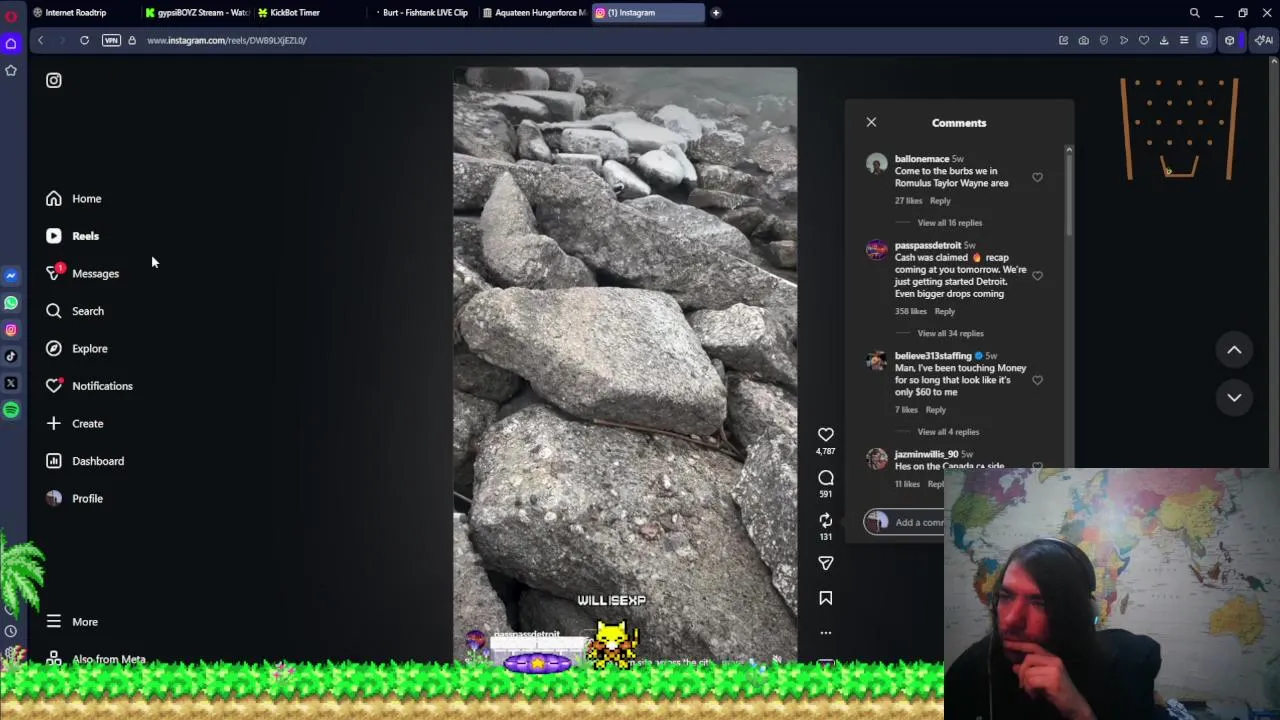This screenshot has height=720, width=1280.
Task: Open ballonemace's profile link
Action: (x=922, y=159)
